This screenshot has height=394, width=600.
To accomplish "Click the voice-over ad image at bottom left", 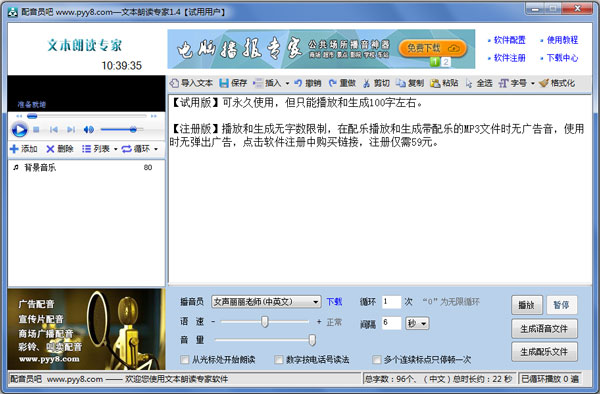I will (86, 329).
